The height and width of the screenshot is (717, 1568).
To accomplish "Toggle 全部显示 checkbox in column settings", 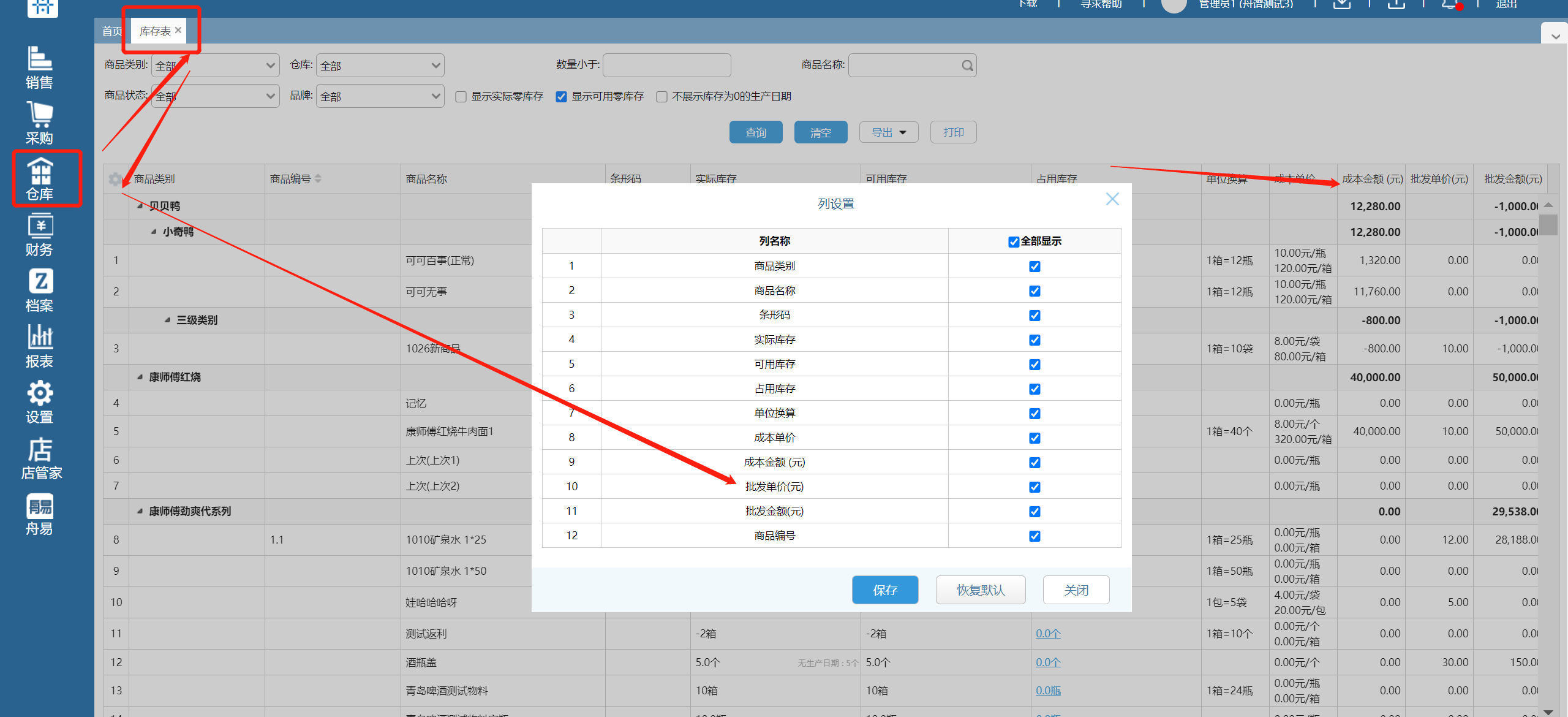I will (x=1014, y=241).
